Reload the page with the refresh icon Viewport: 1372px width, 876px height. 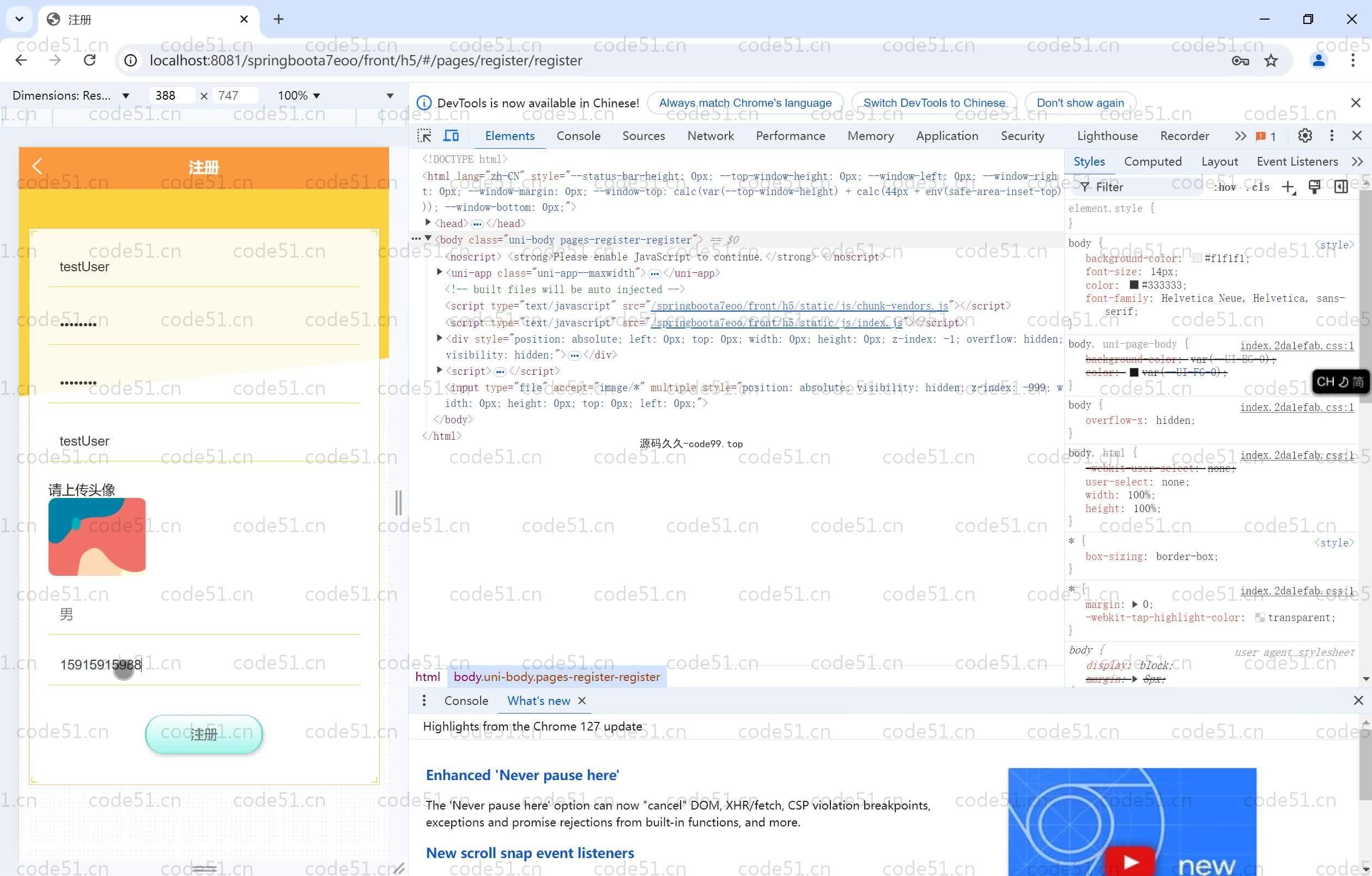click(89, 60)
